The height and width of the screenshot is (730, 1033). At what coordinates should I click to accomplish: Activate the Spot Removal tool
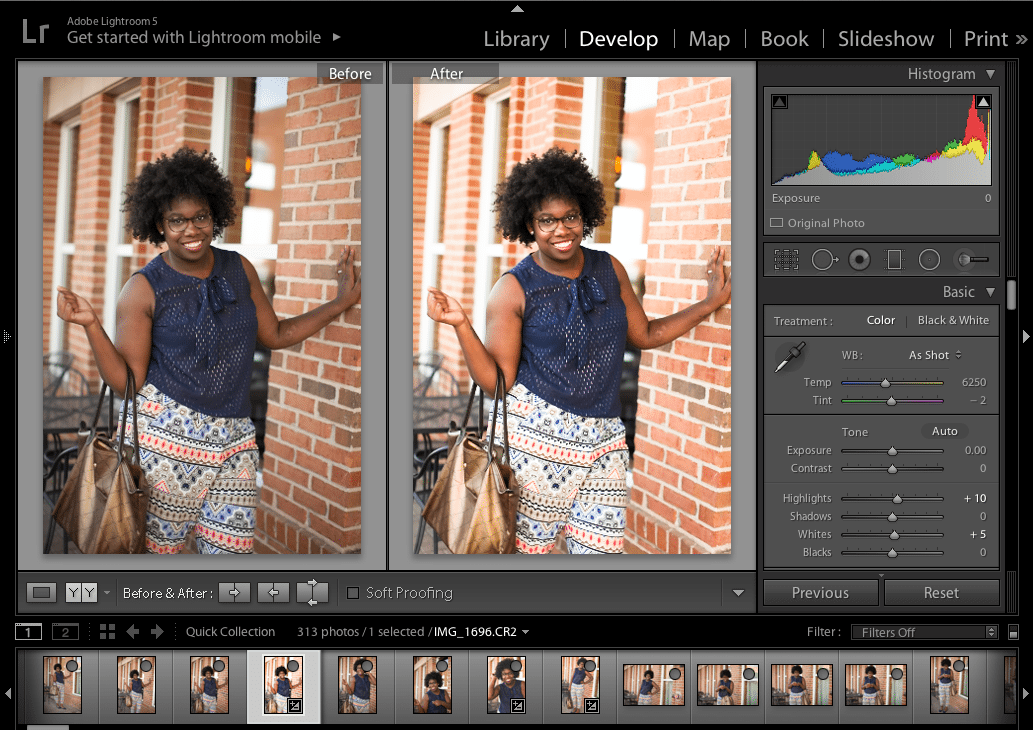point(823,260)
